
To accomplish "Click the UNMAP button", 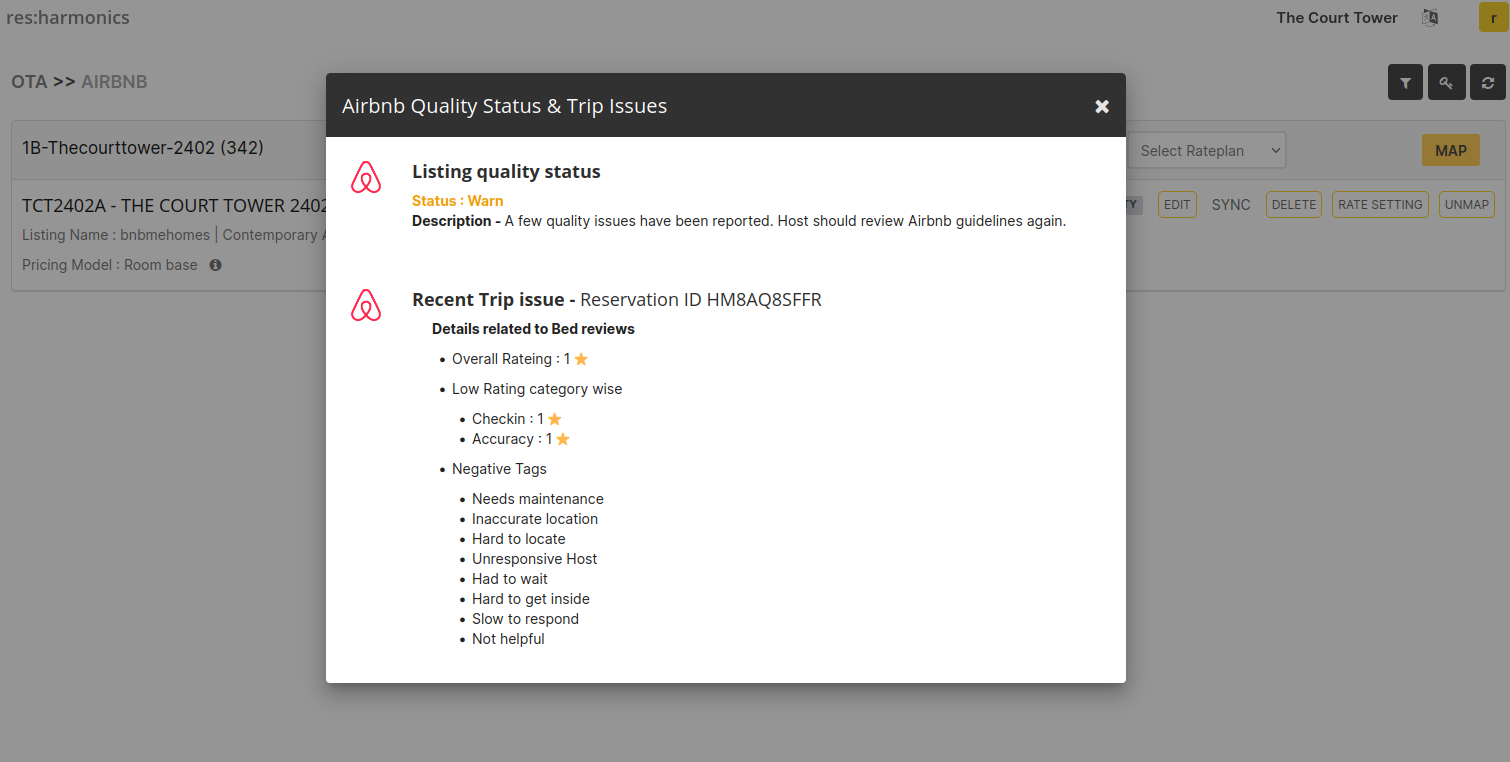I will (x=1467, y=205).
